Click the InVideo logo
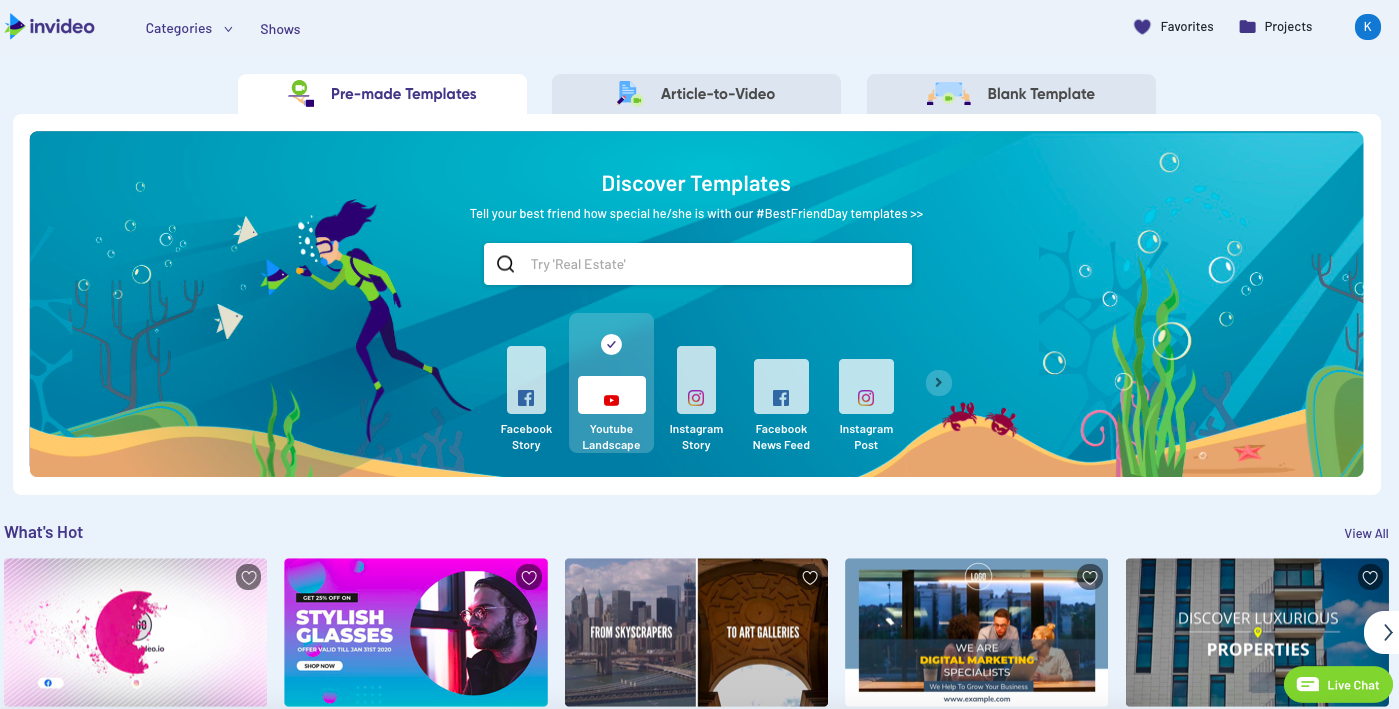The image size is (1399, 709). (50, 27)
